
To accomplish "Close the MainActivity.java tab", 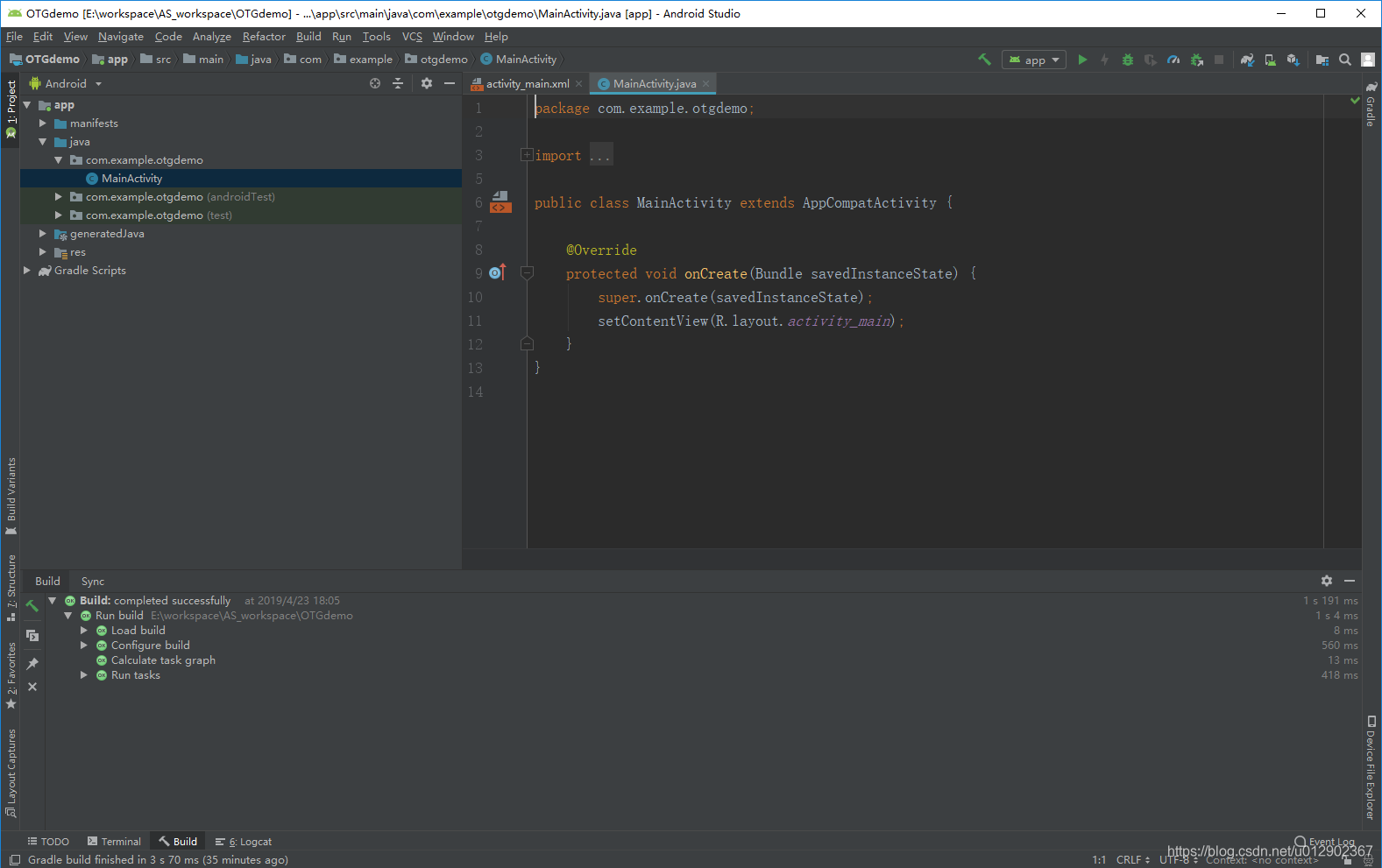I will [706, 84].
